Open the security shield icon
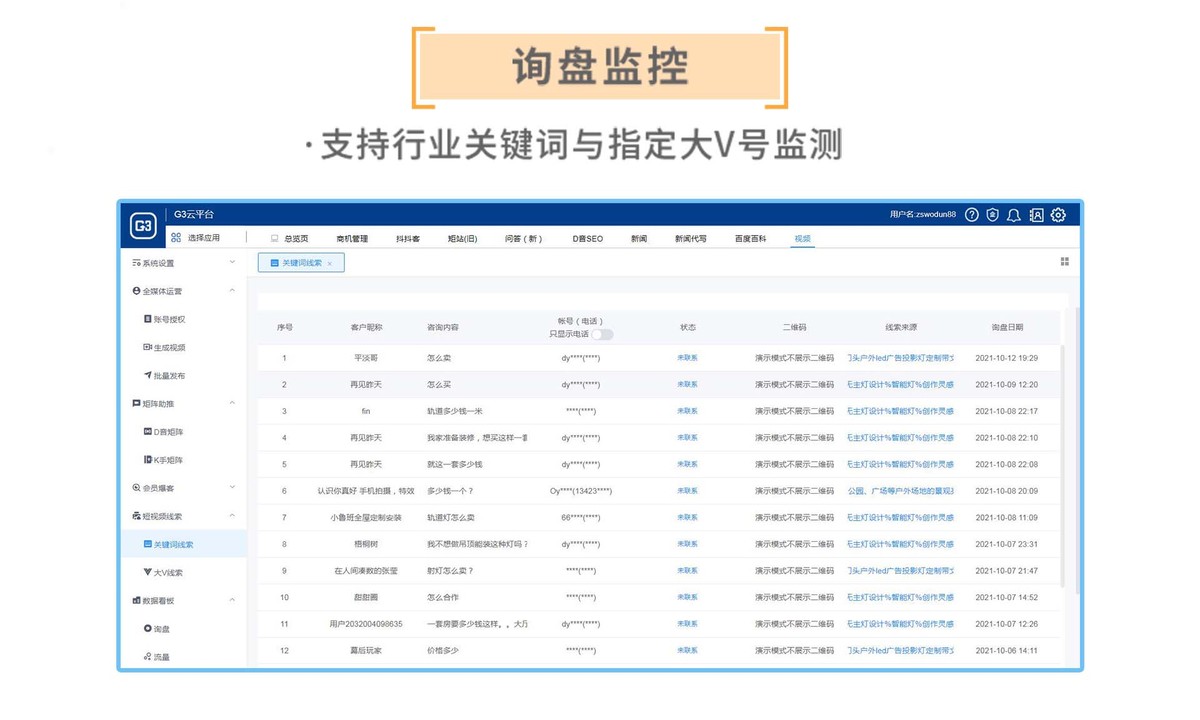Screen dimensions: 1200x720 coord(993,215)
